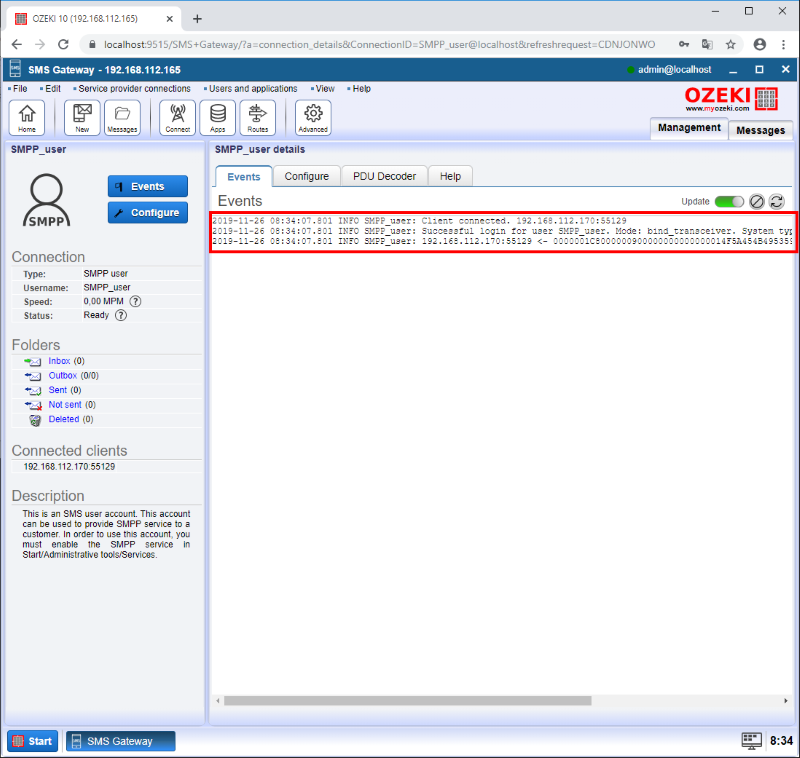Select the Management view tab
The width and height of the screenshot is (800, 758).
click(x=689, y=128)
